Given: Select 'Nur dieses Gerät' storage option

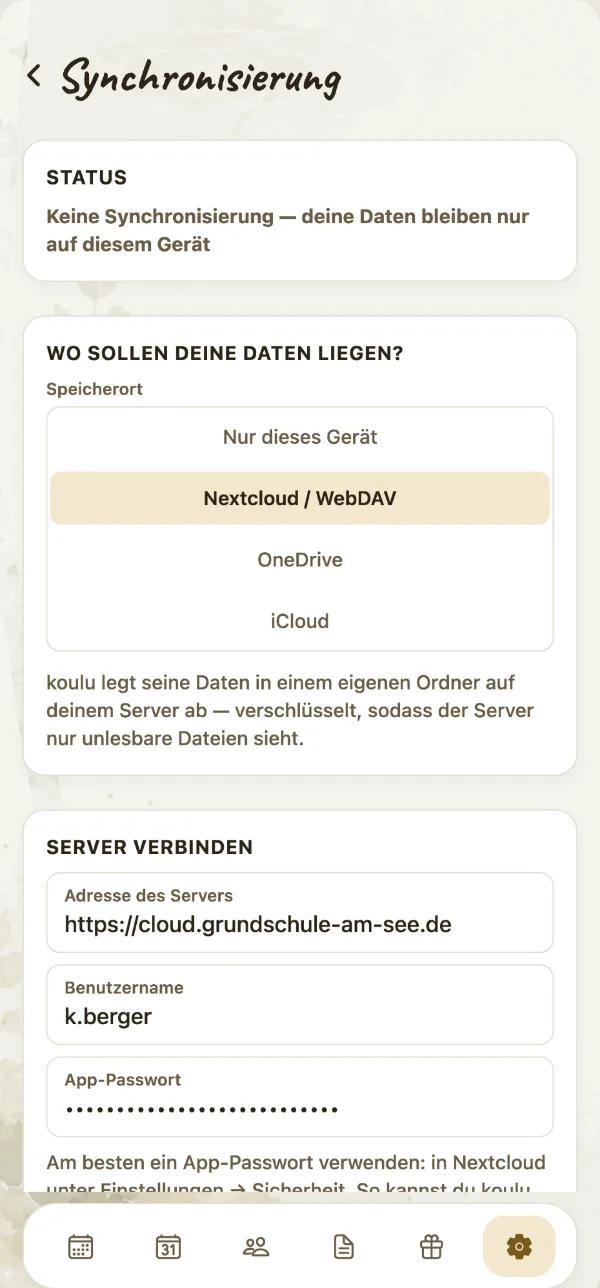Looking at the screenshot, I should (300, 437).
